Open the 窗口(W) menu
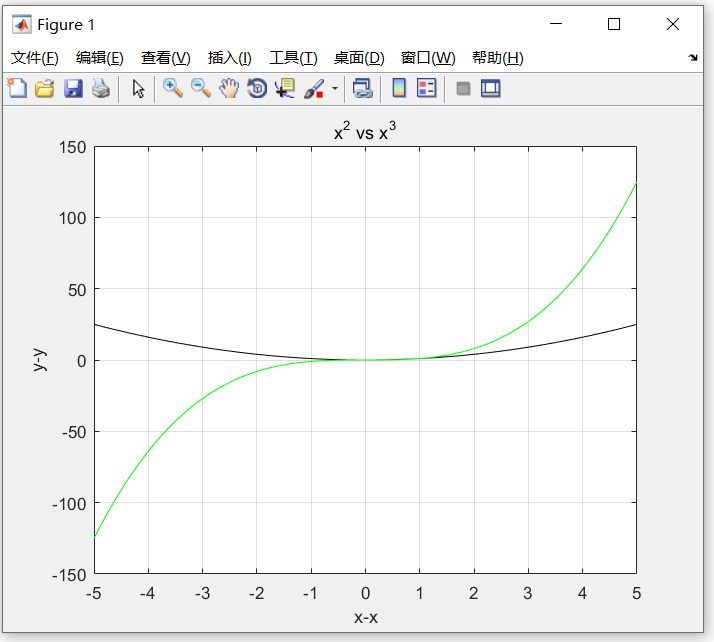Screen dimensions: 714x642 coord(428,58)
